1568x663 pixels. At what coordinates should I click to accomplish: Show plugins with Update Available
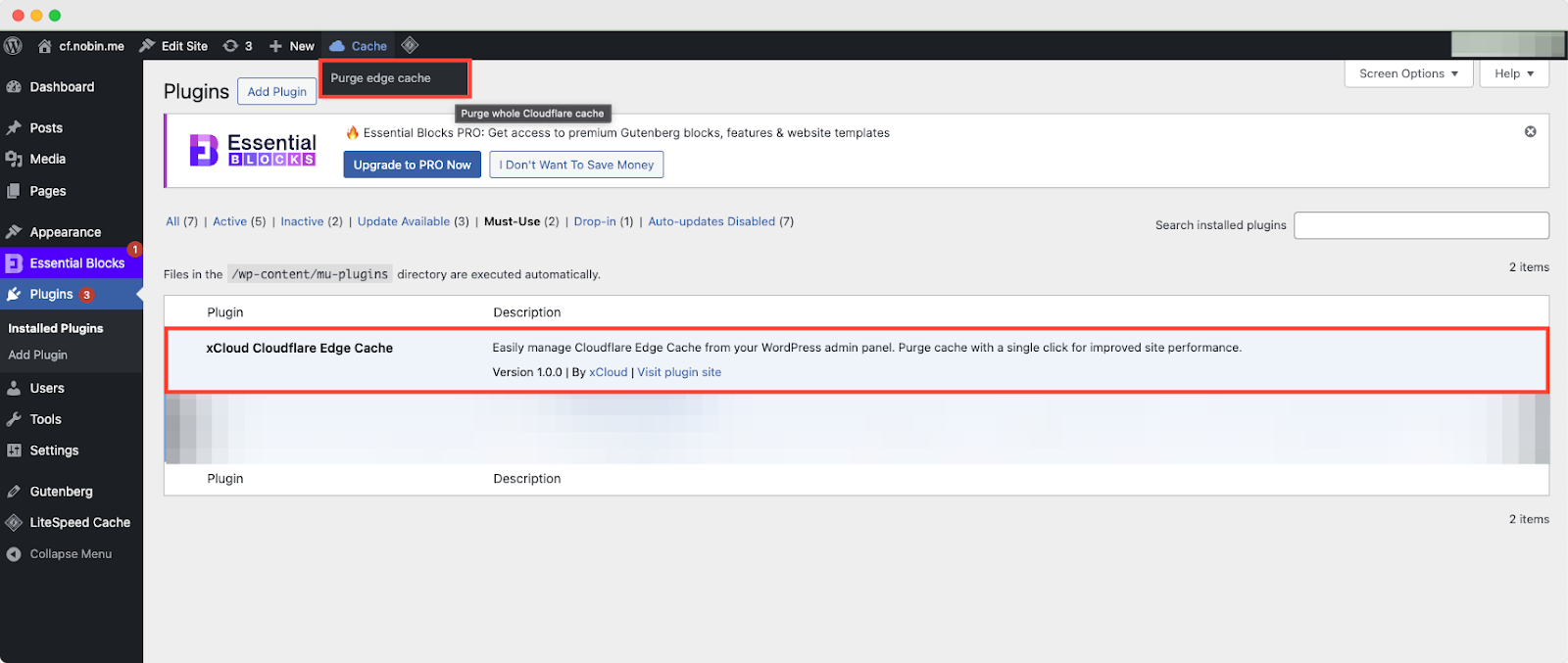(x=403, y=222)
